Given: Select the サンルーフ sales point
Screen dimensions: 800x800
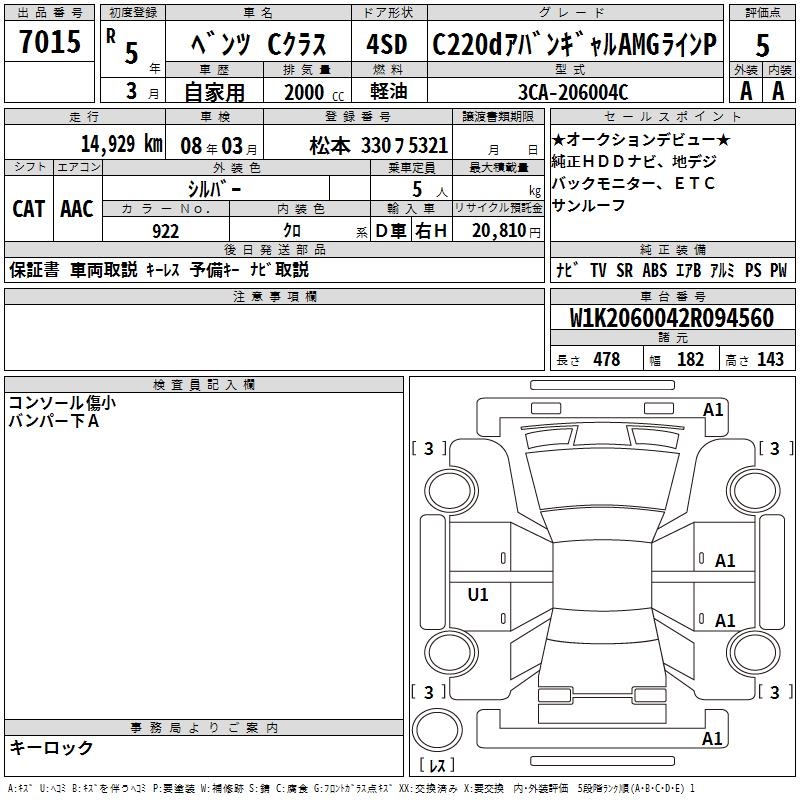Looking at the screenshot, I should (588, 205).
